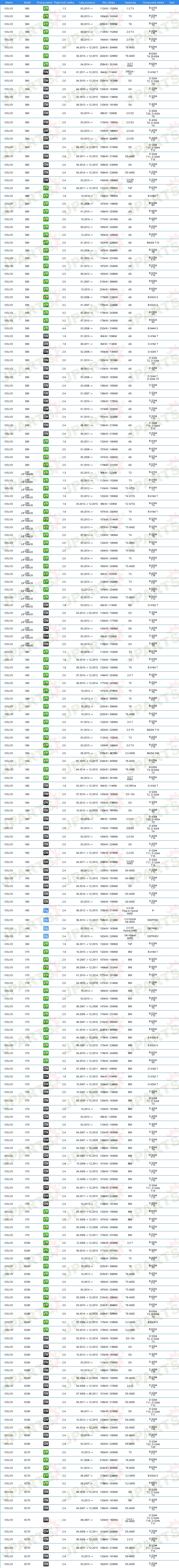Click the "VOLVO" cell in the S60 1.5 row
This screenshot has width=179, height=1568.
(x=8, y=8)
